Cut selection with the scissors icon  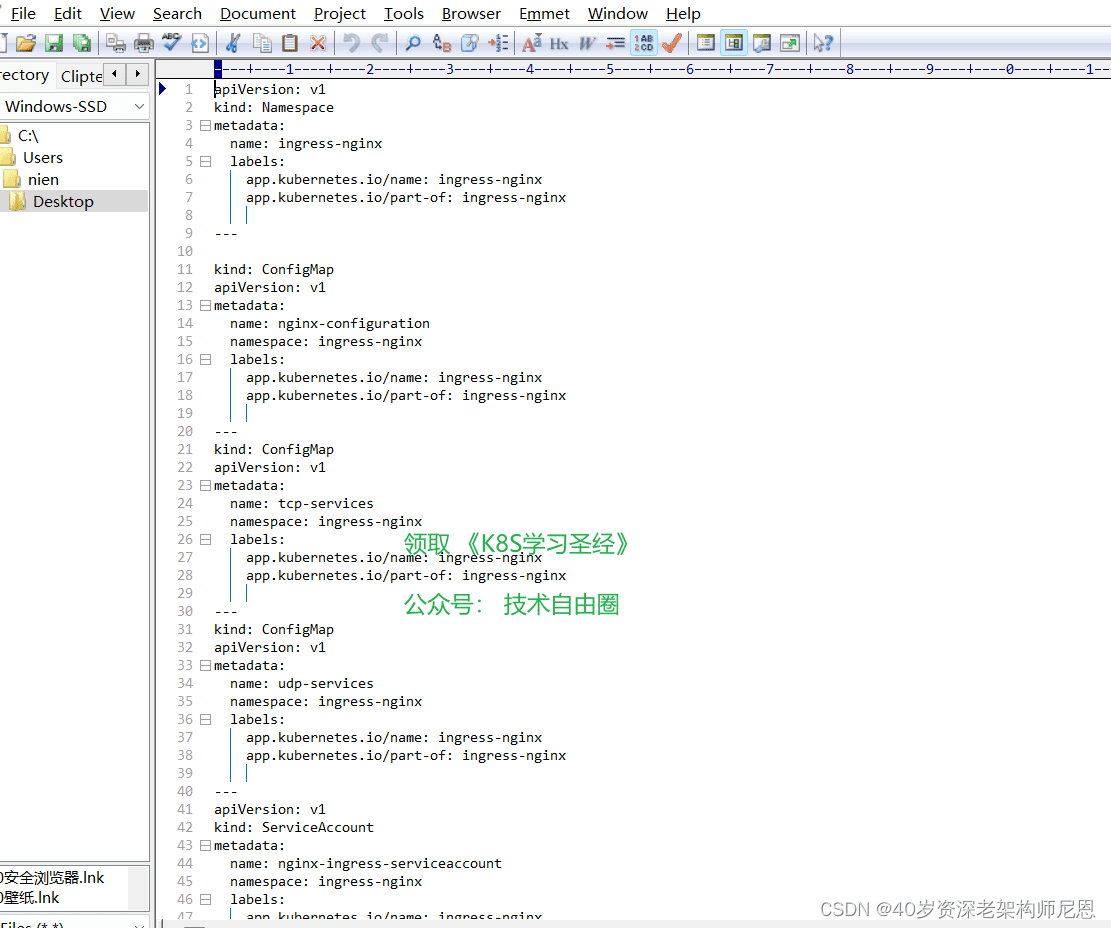click(x=233, y=43)
